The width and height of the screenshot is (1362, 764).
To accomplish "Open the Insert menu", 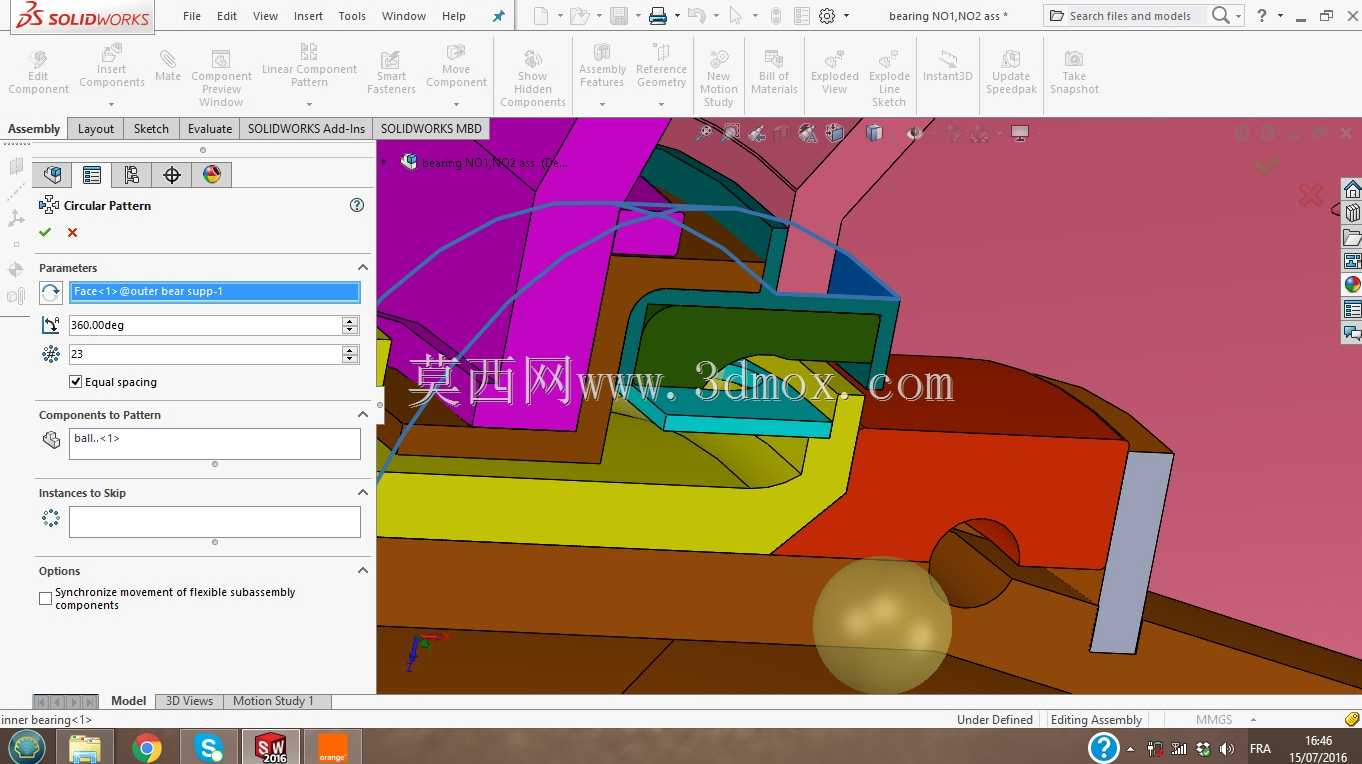I will [x=308, y=16].
